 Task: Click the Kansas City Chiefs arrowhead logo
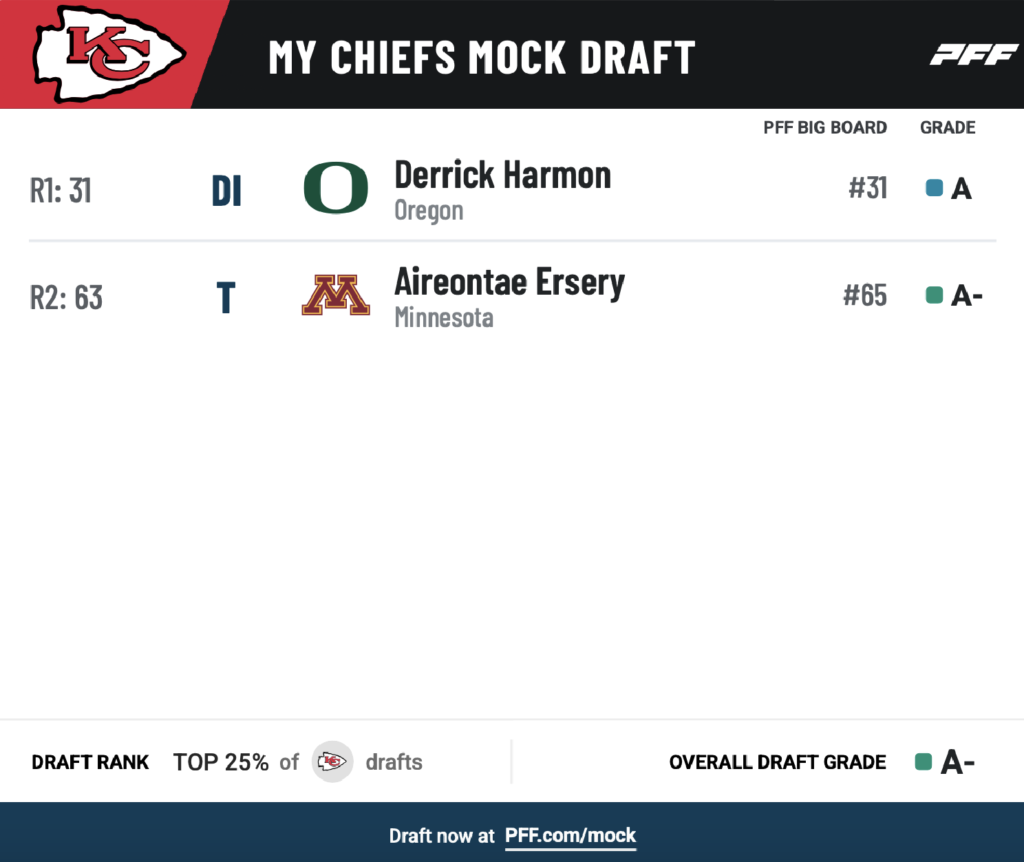109,54
